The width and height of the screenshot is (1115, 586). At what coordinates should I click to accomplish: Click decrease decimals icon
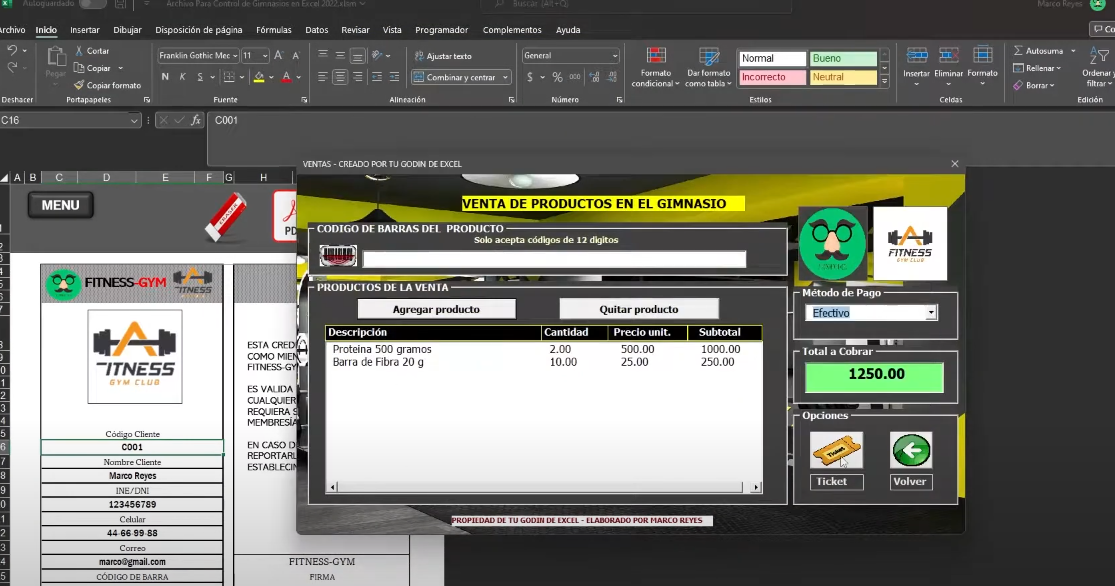613,77
